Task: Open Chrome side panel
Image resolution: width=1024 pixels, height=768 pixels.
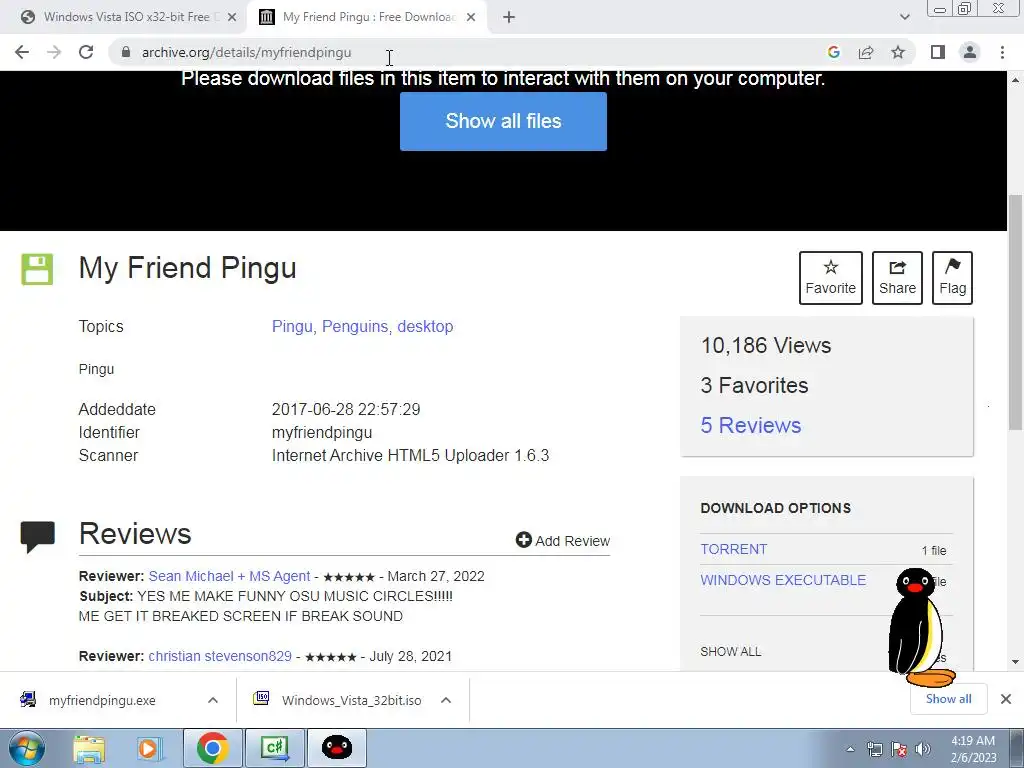Action: [x=938, y=52]
